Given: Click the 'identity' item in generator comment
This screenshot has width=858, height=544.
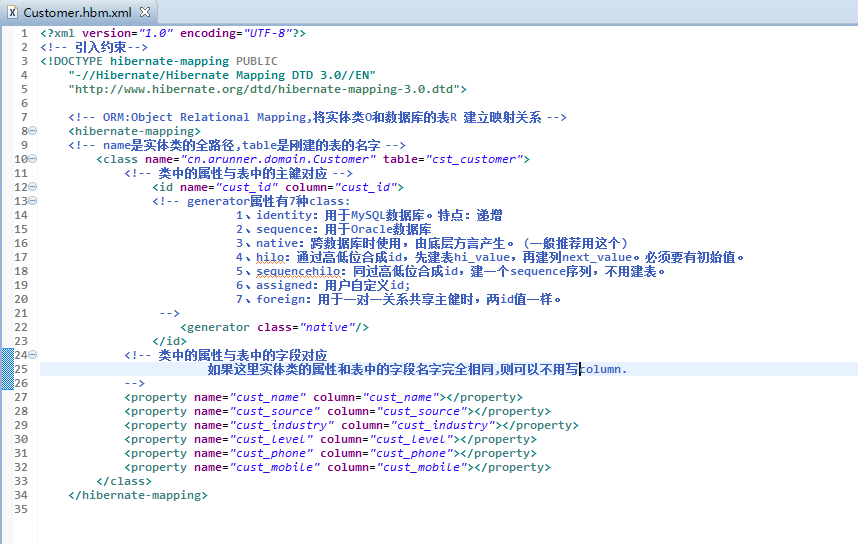Looking at the screenshot, I should [369, 215].
